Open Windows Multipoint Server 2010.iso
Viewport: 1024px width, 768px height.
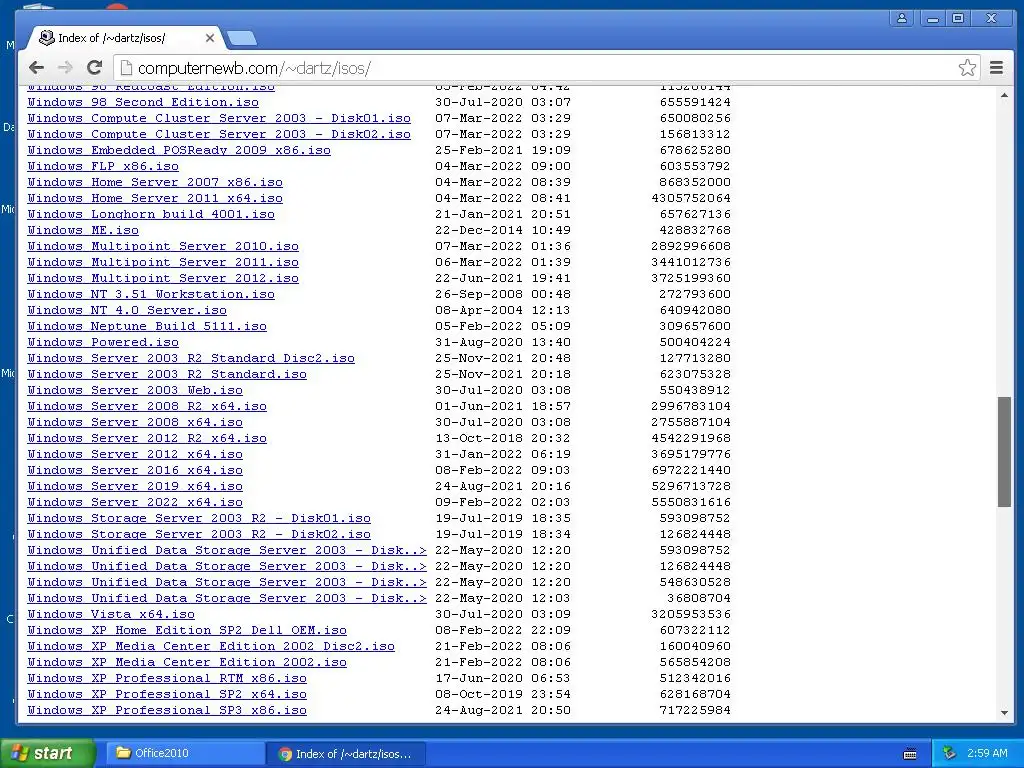click(163, 246)
